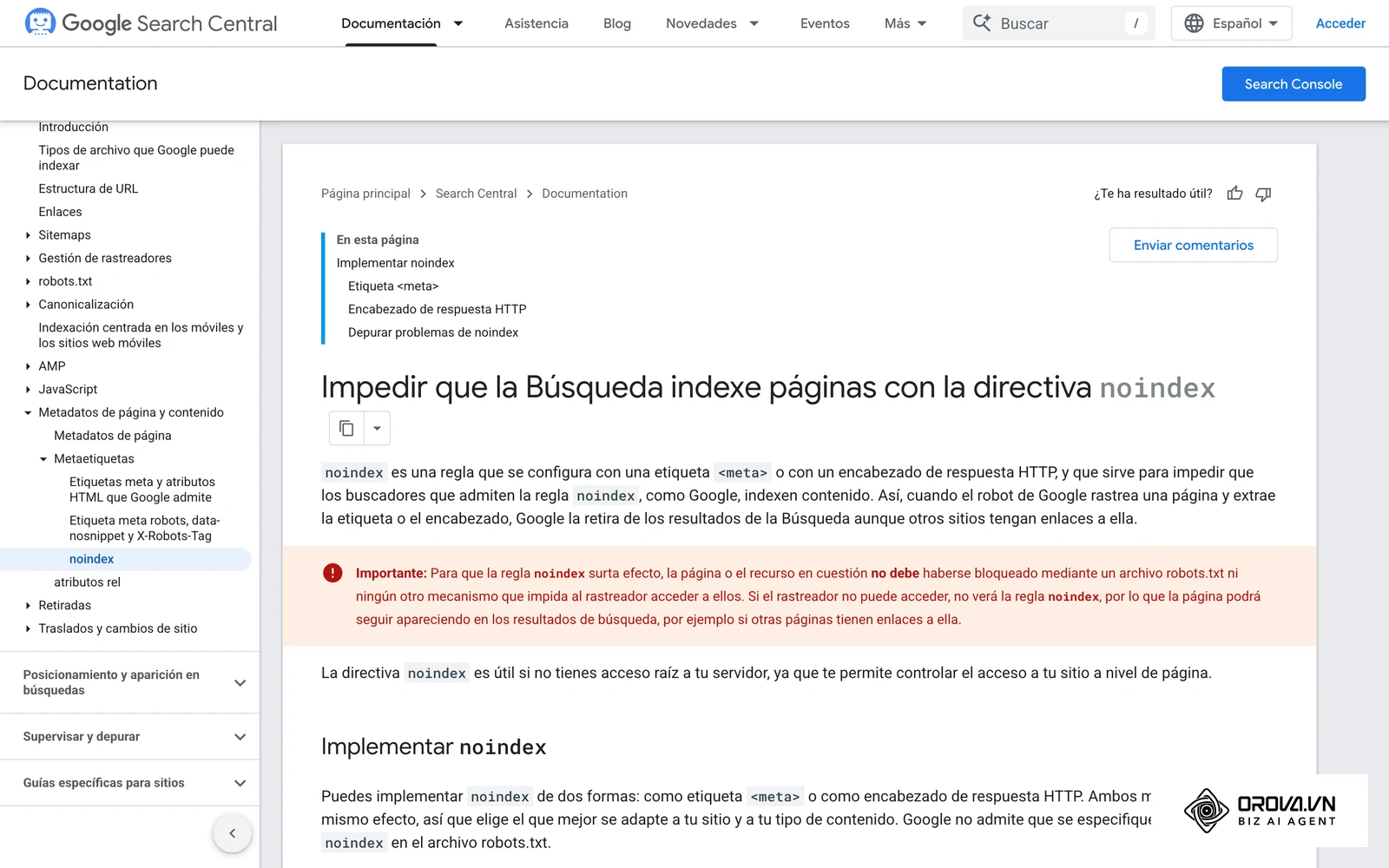This screenshot has height=868, width=1389.
Task: Focus the Buscar search field
Action: pos(1059,23)
